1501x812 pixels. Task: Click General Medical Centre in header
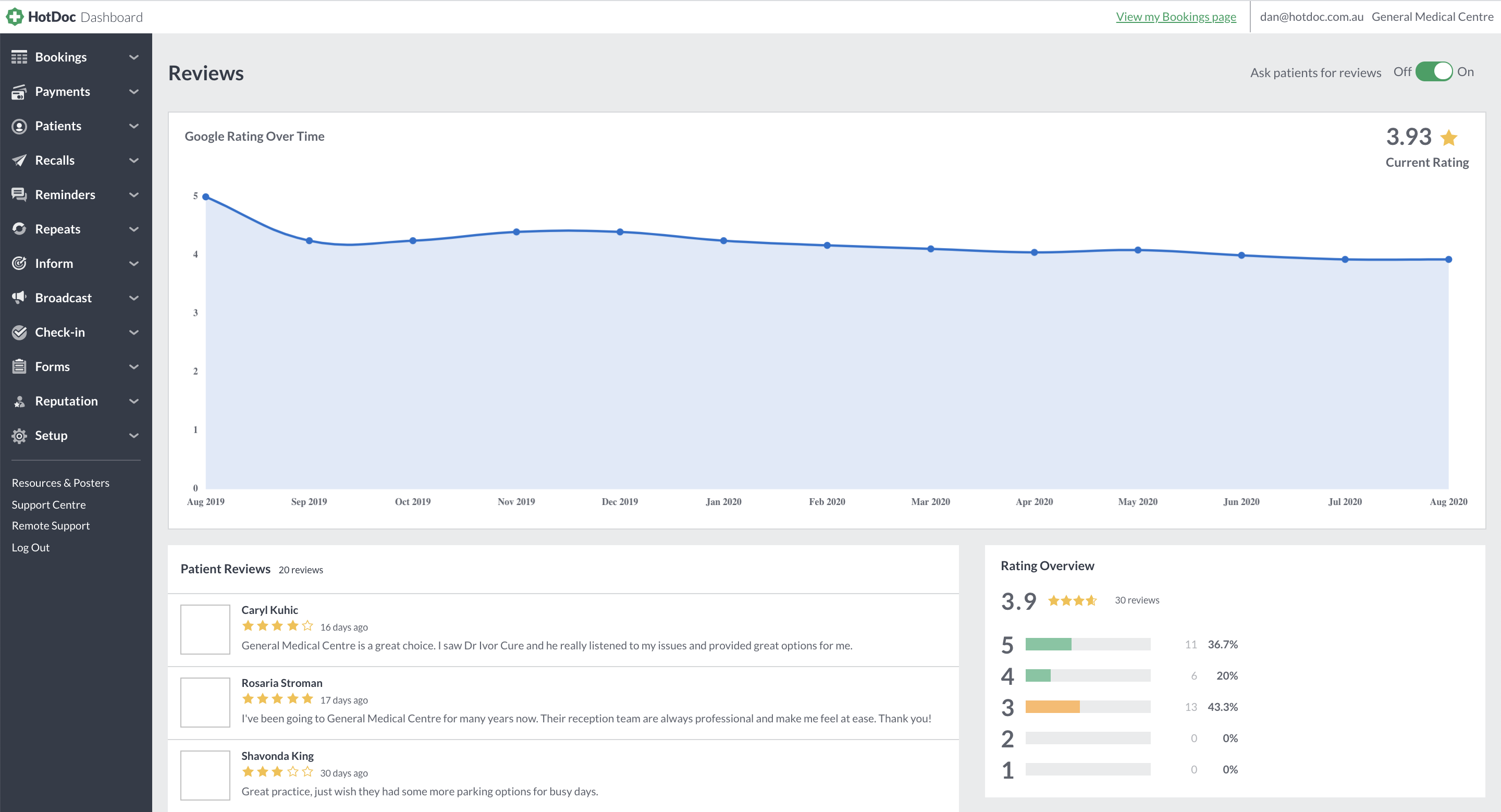[x=1432, y=17]
